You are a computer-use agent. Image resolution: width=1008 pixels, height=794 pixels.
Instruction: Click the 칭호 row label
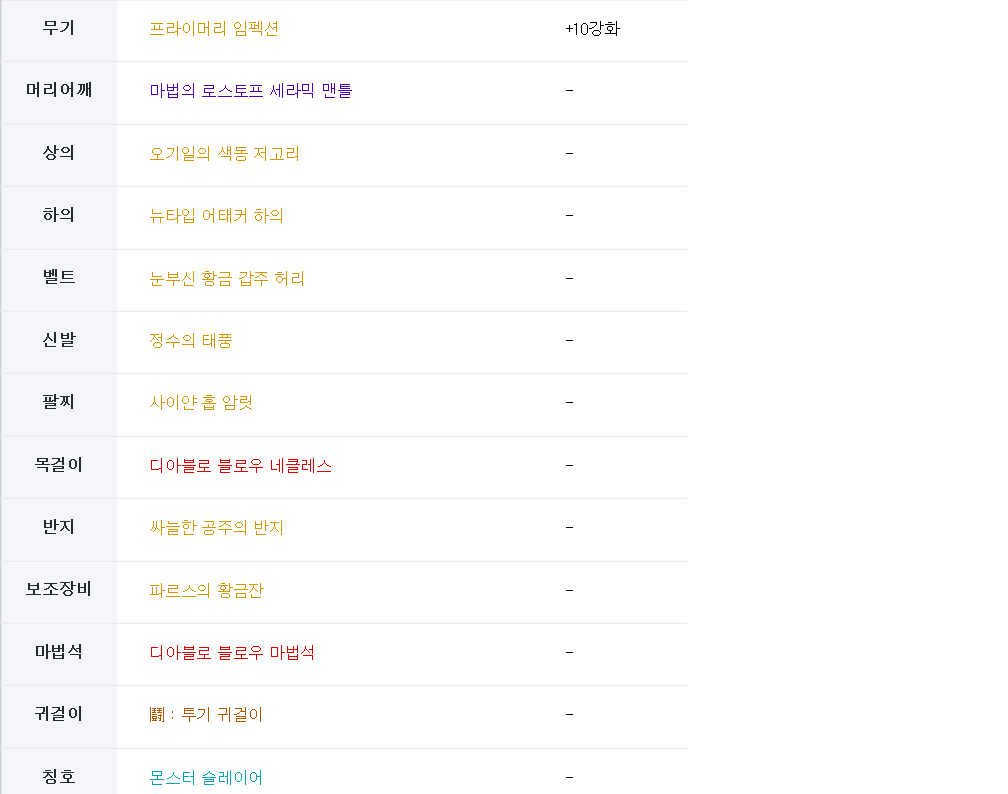[x=59, y=777]
